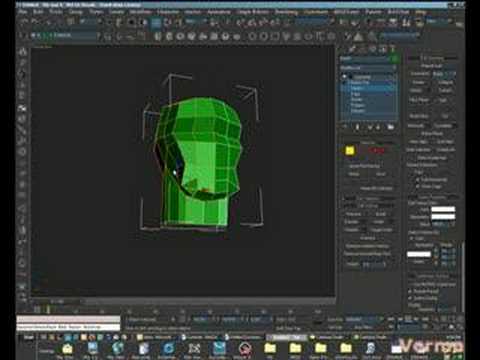Click the Auto Key button
The image size is (480, 360).
tap(335, 319)
